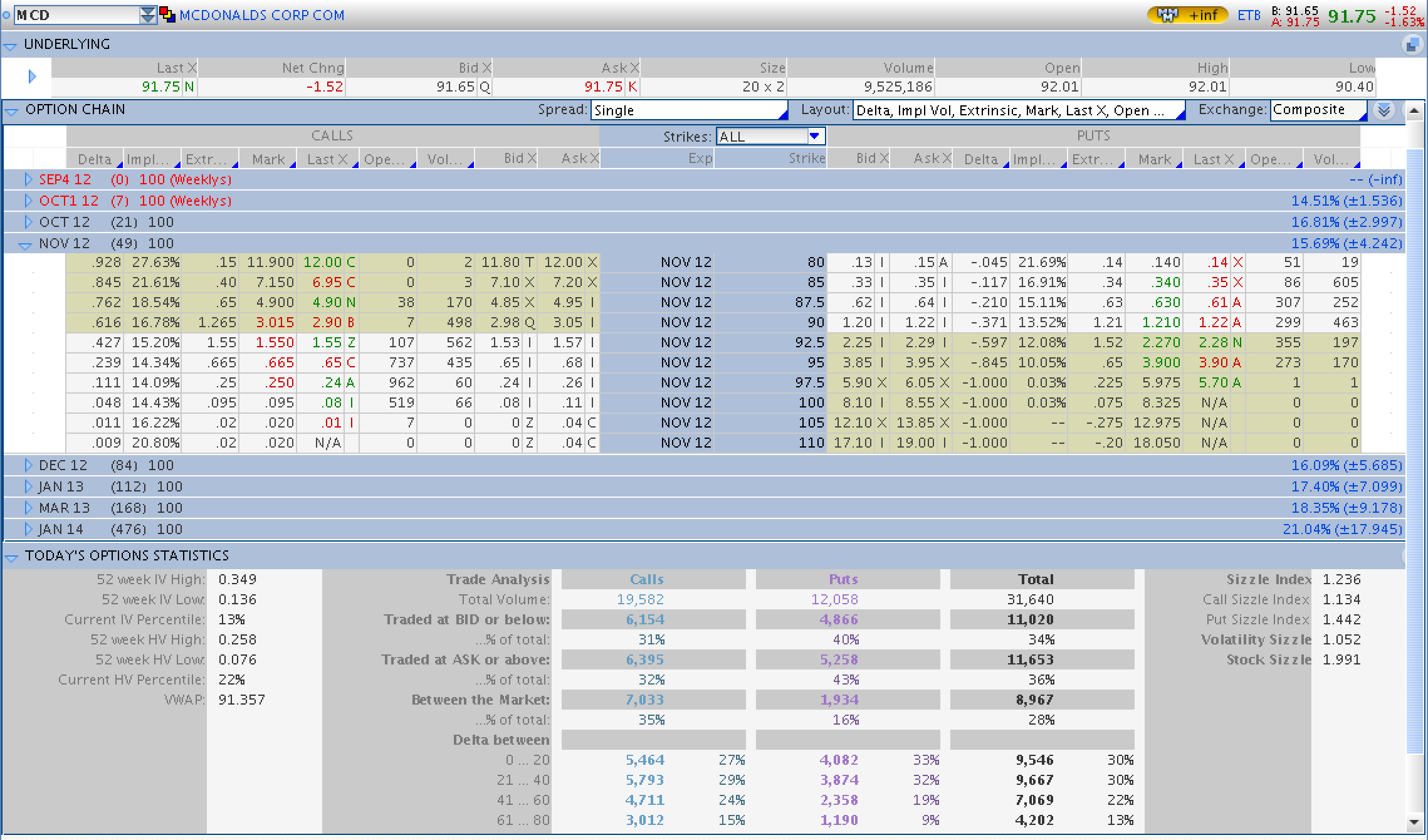Click the scroll down arrow at the bottom right
1428x840 pixels.
pos(1414,822)
